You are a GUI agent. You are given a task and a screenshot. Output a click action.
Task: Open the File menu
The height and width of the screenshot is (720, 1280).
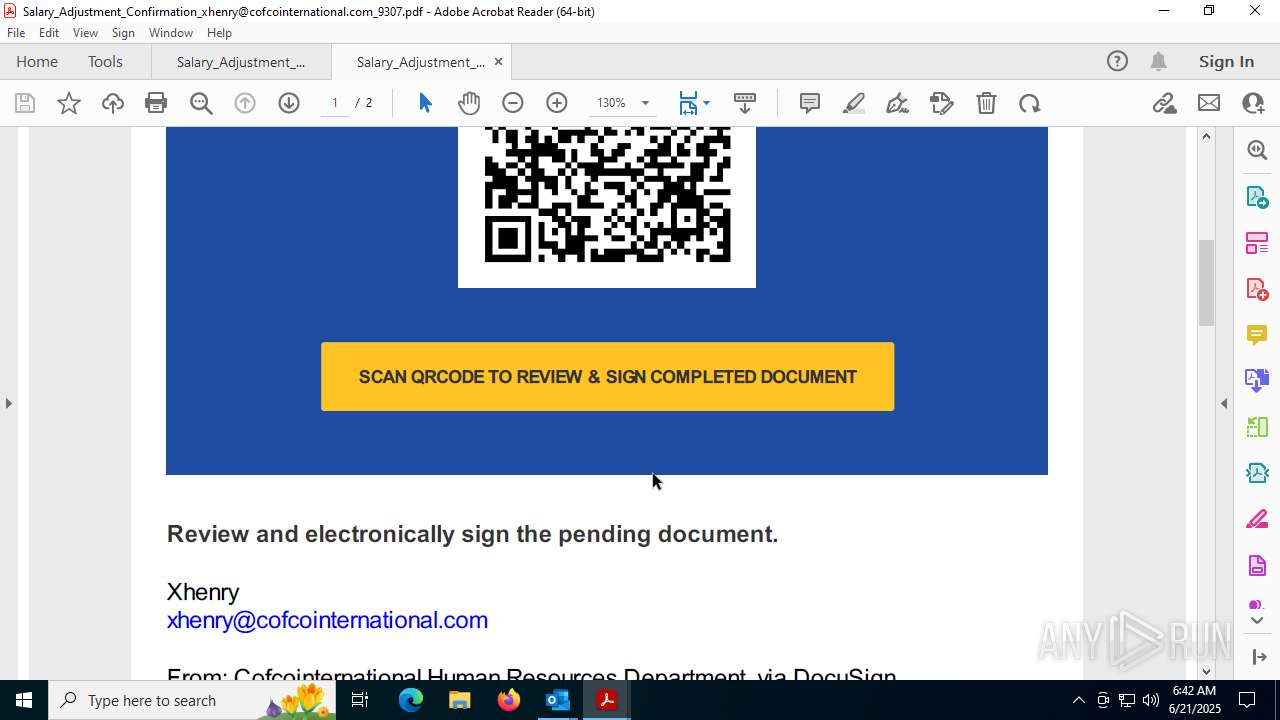tap(16, 33)
